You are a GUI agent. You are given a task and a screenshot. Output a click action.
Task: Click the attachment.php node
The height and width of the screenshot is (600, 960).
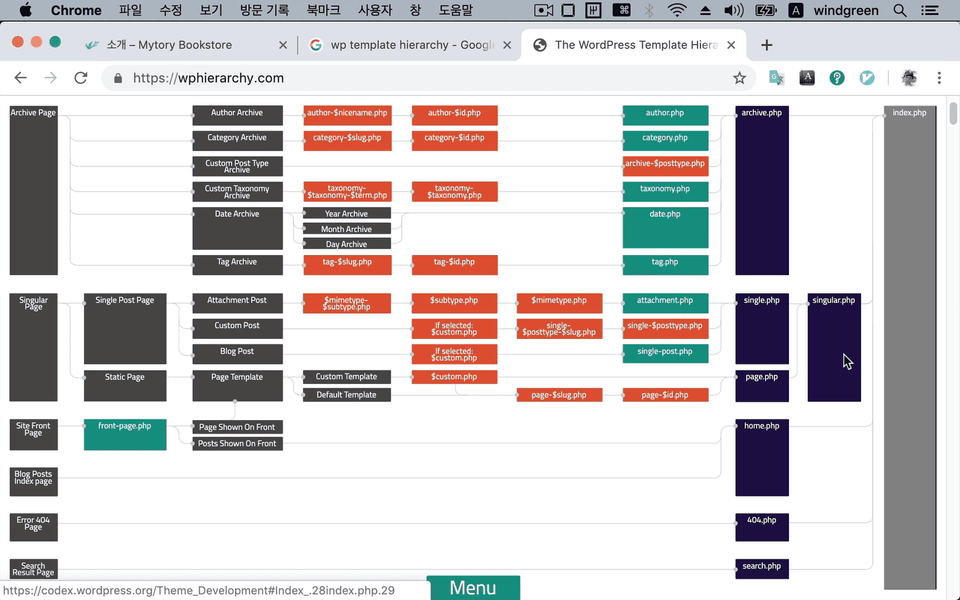665,303
